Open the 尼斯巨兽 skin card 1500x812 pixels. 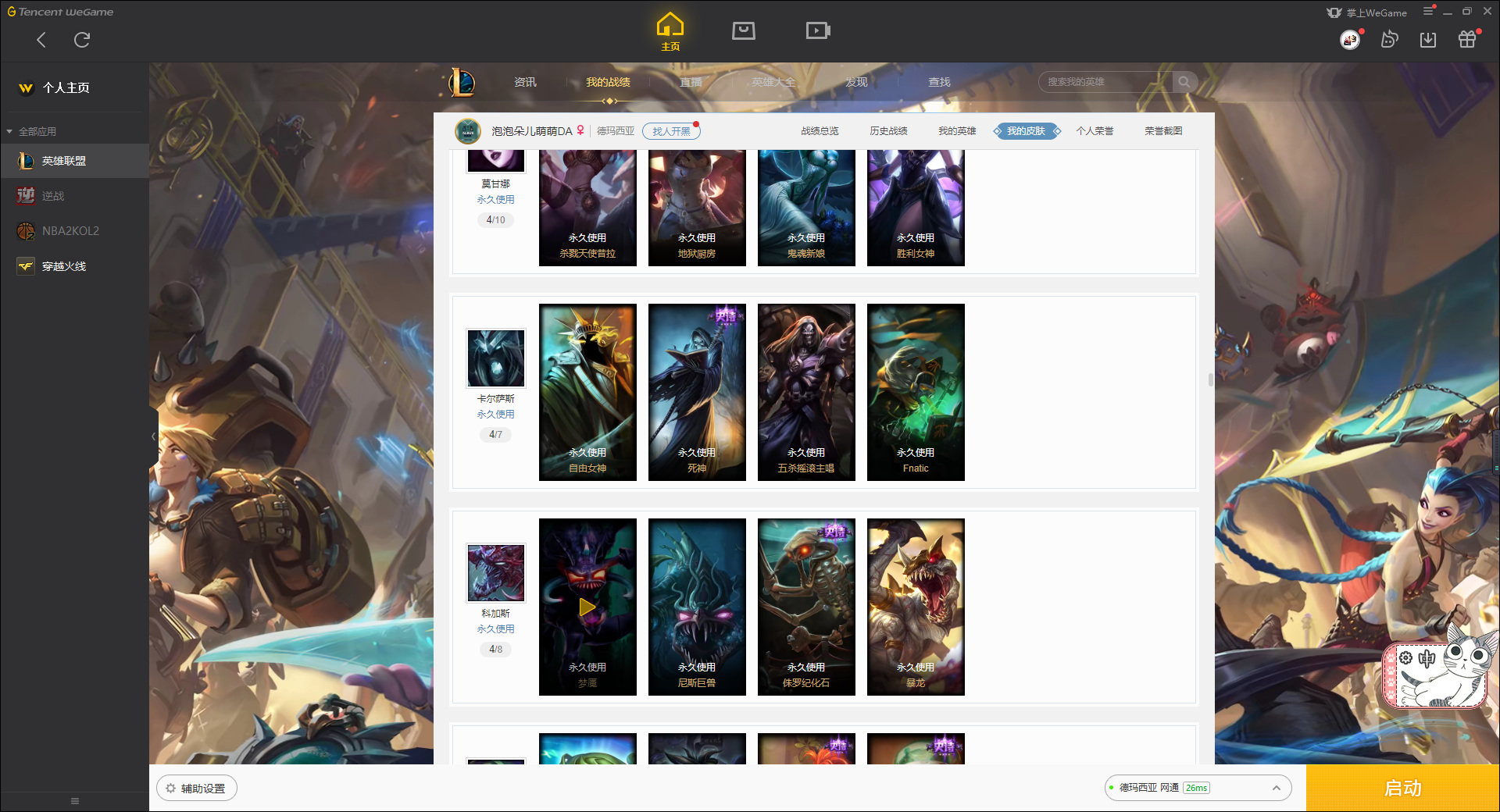pos(697,607)
